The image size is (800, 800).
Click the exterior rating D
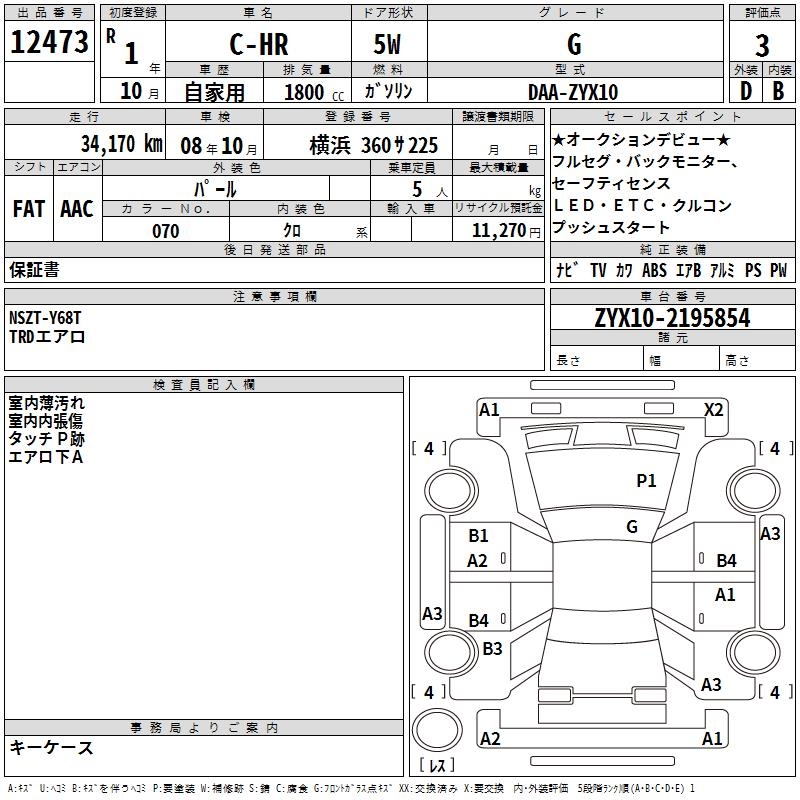pyautogui.click(x=745, y=91)
